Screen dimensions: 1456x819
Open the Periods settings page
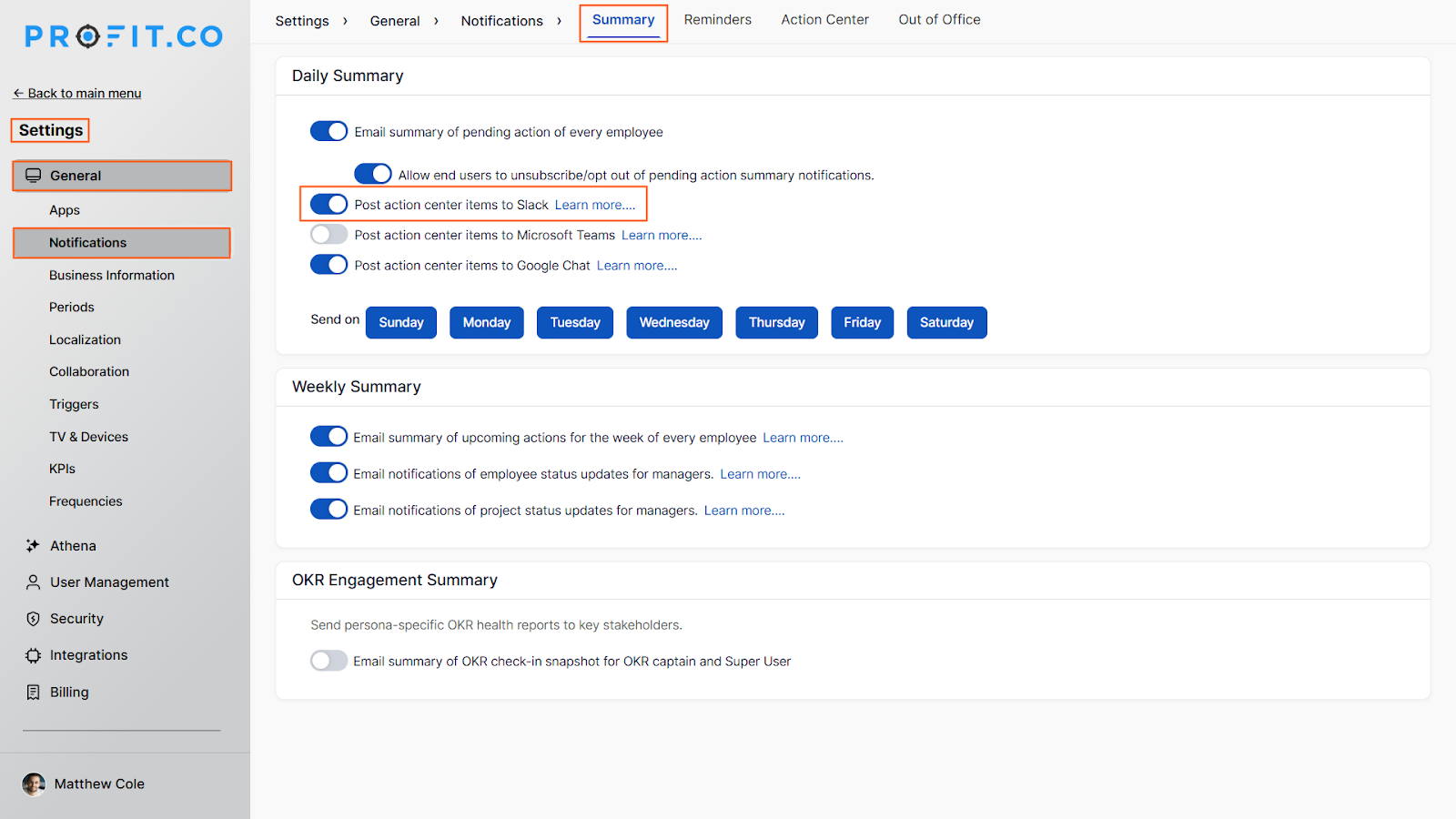72,308
